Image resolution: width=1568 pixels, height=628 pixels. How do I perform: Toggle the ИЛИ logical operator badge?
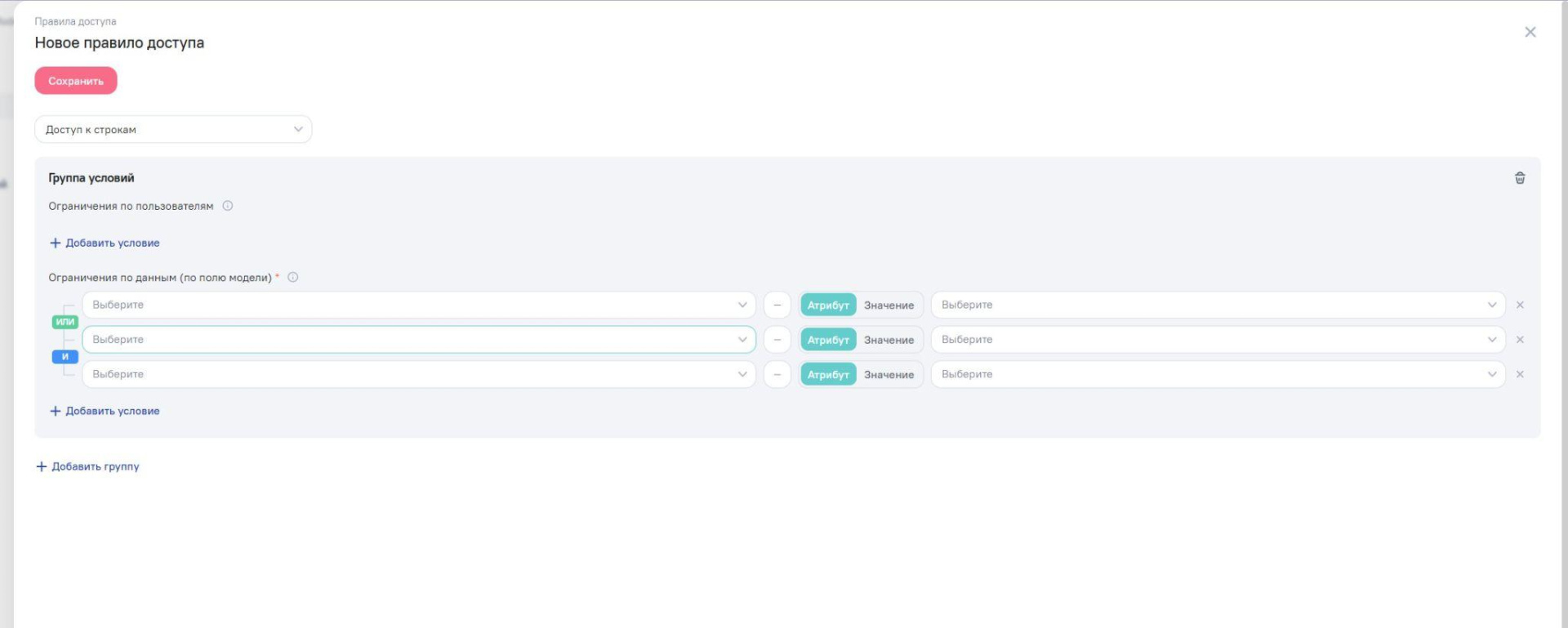65,322
